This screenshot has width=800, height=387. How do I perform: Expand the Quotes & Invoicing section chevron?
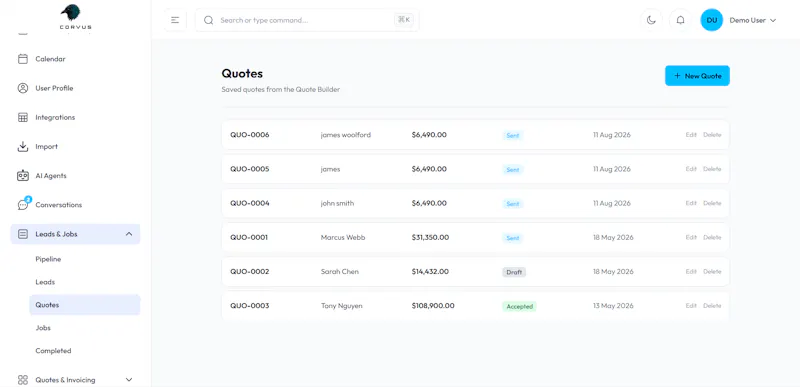[129, 380]
